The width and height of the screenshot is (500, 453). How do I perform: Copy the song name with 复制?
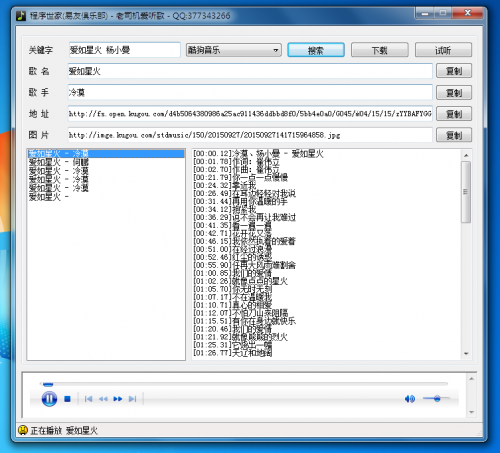click(454, 71)
